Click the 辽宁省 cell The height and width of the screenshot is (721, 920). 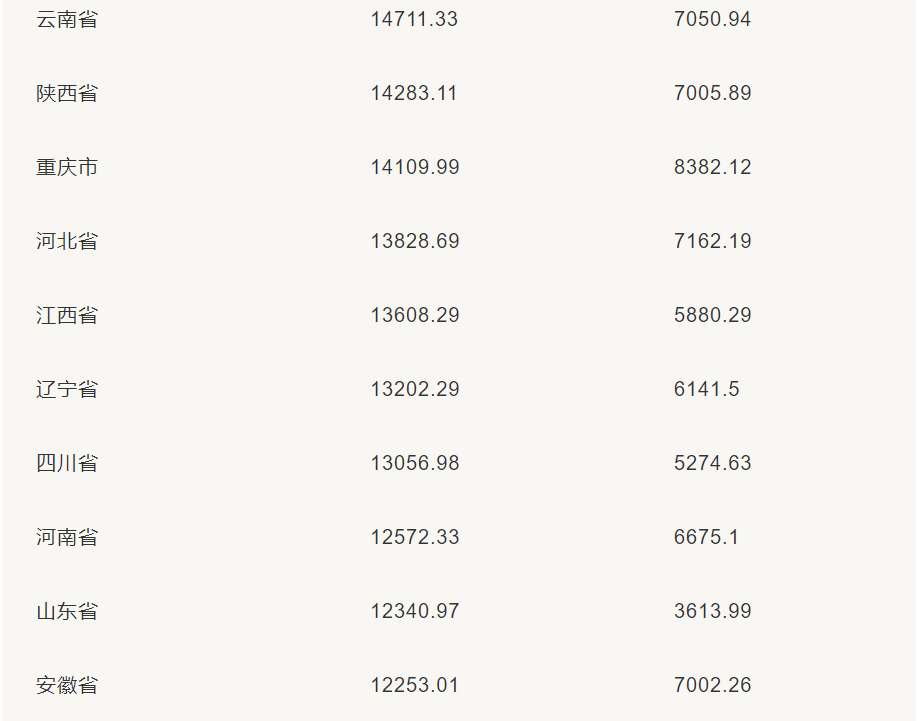point(67,389)
